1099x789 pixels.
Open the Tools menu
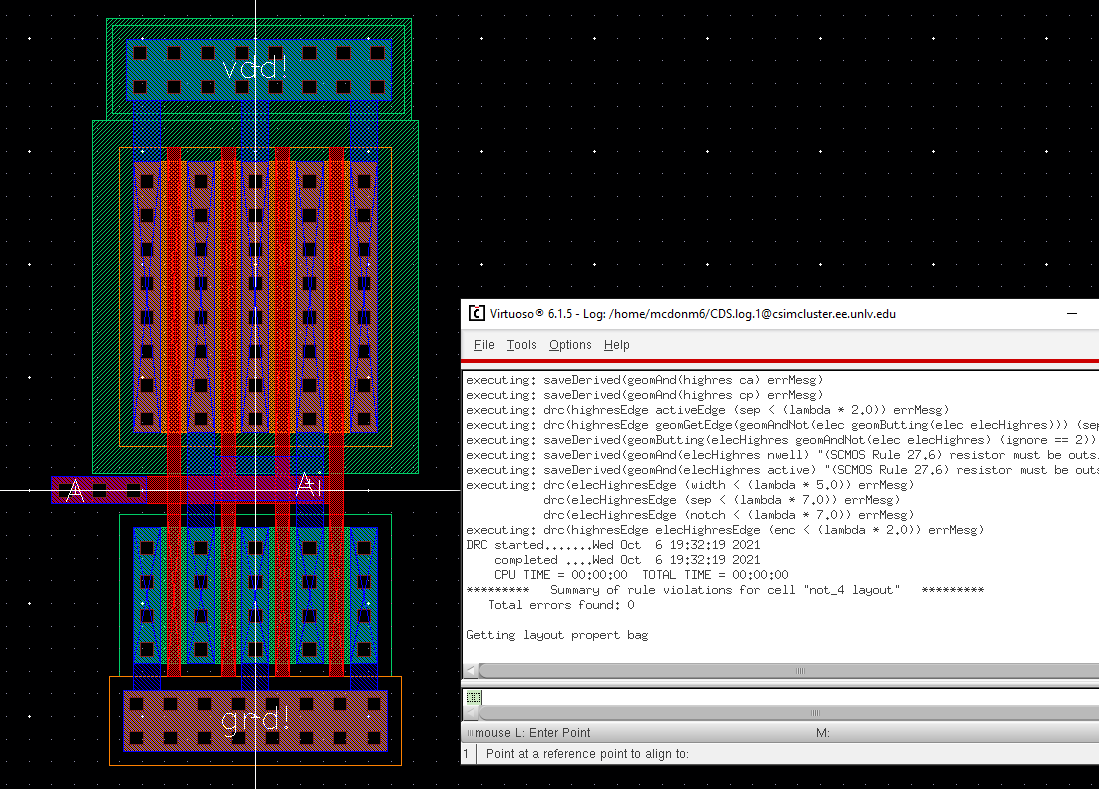(521, 345)
